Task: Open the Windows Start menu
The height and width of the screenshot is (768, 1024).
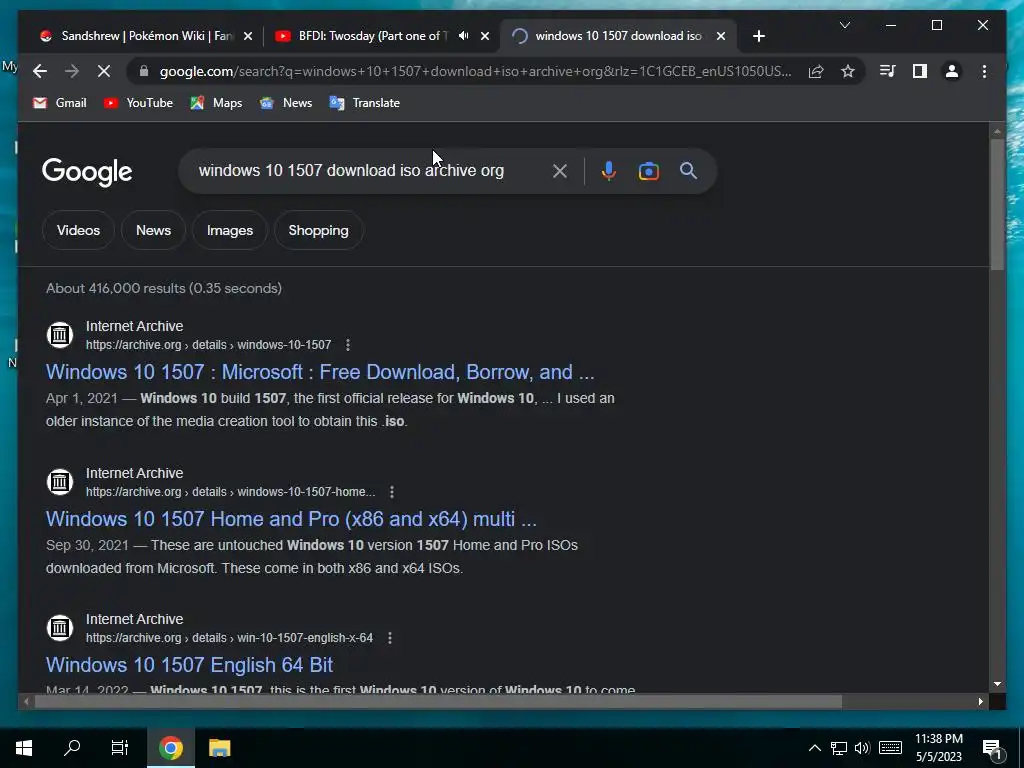Action: pos(24,748)
